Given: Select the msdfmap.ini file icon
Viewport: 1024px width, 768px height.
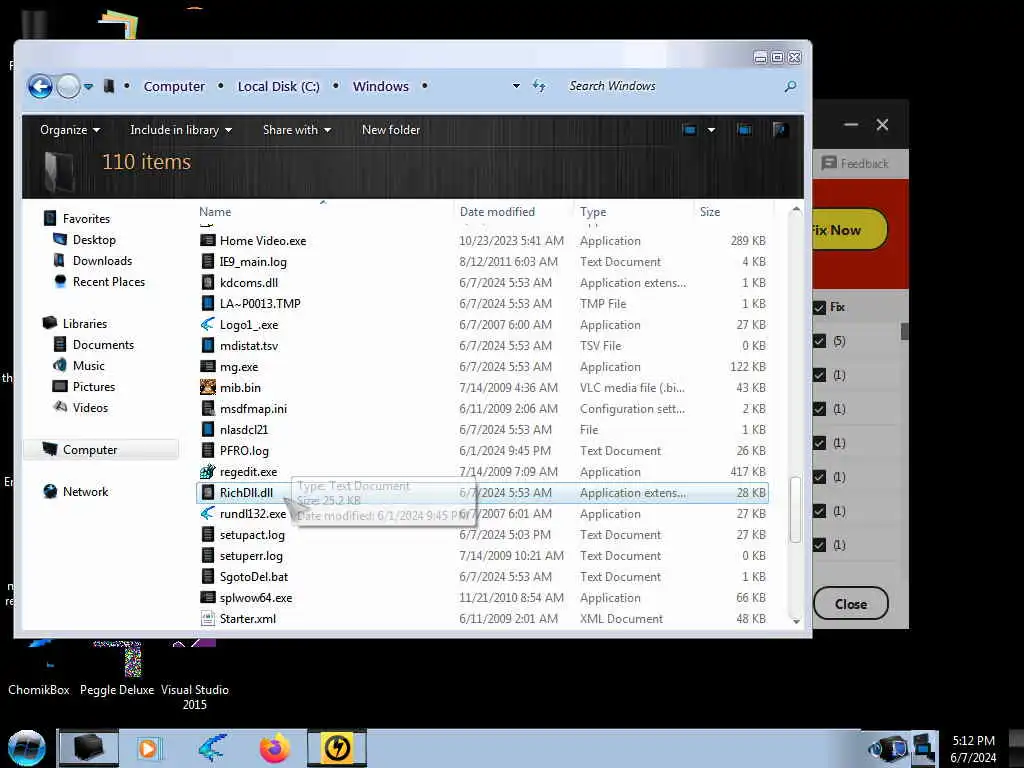Looking at the screenshot, I should [x=208, y=408].
